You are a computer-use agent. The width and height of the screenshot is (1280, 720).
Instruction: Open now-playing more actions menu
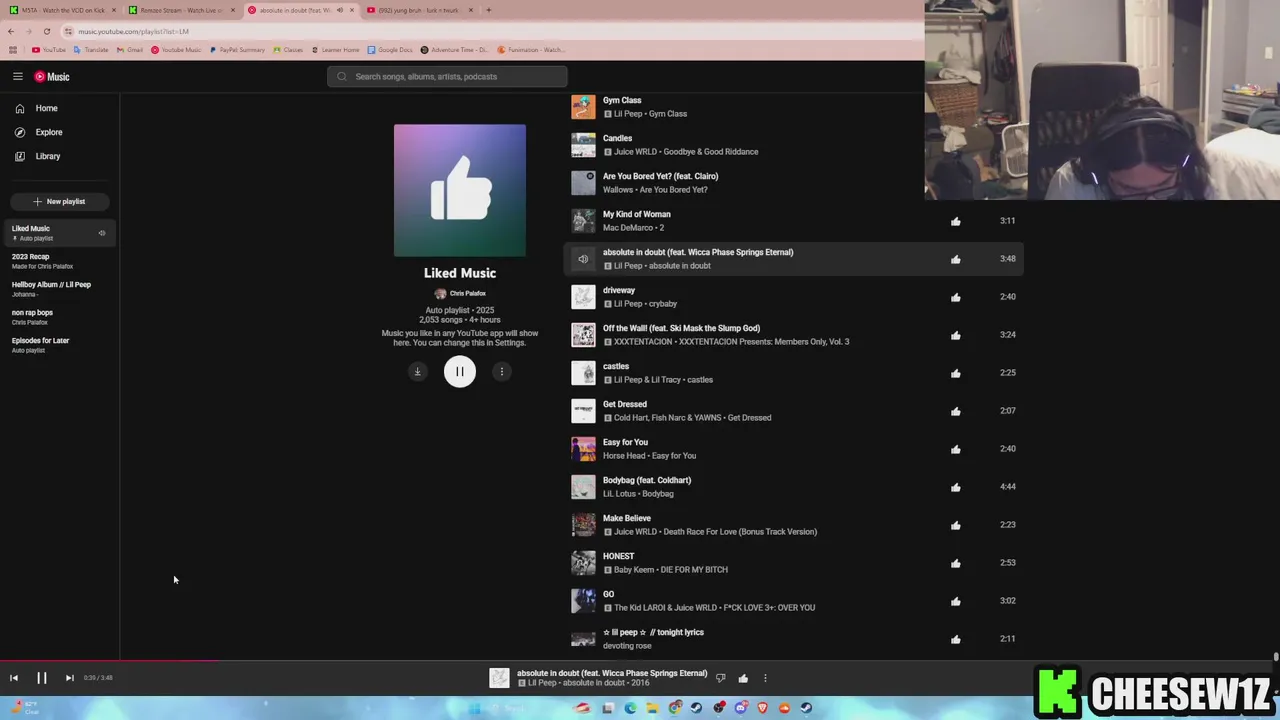pos(766,678)
